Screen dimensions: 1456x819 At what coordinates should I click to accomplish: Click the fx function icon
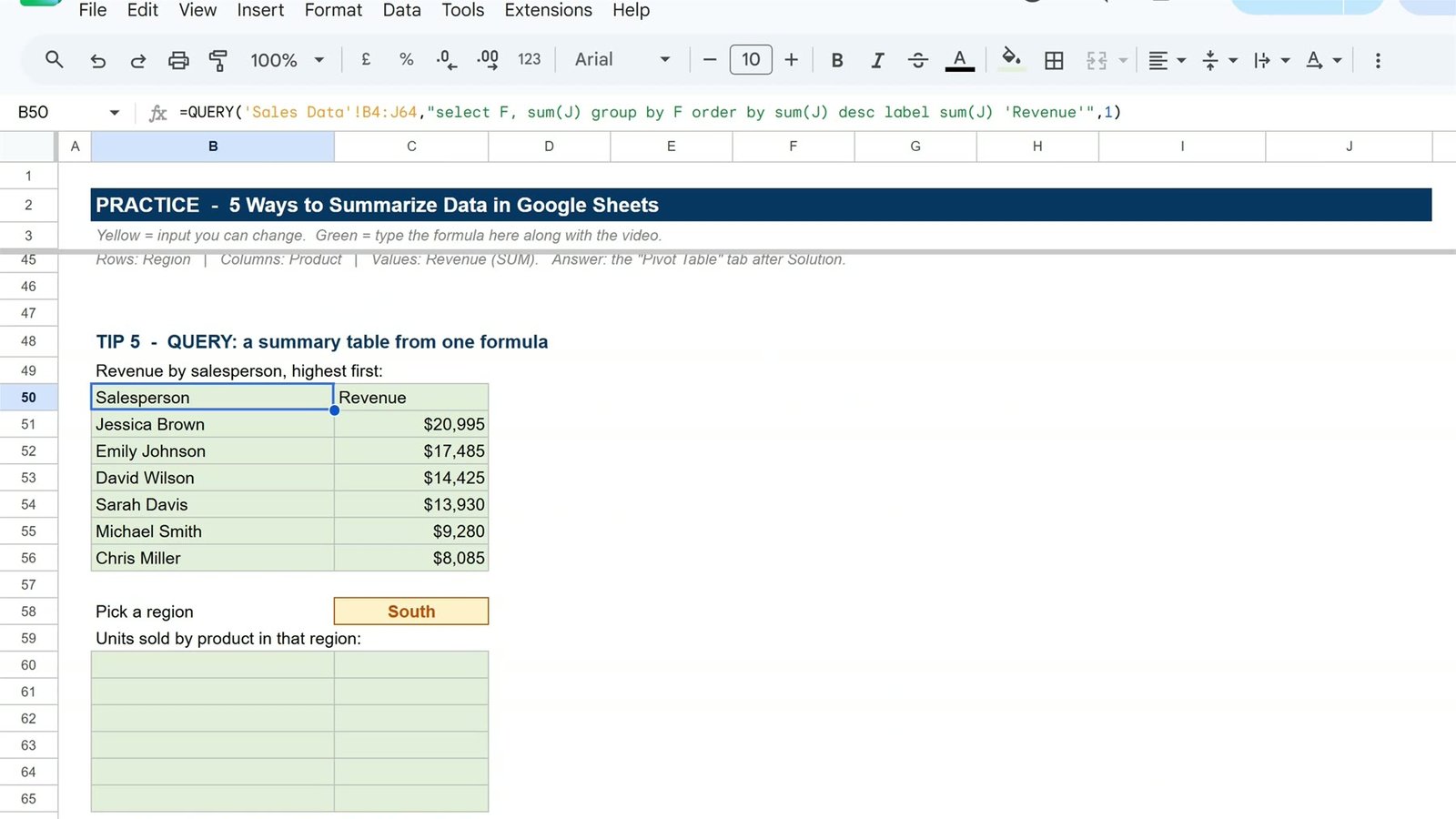[157, 112]
